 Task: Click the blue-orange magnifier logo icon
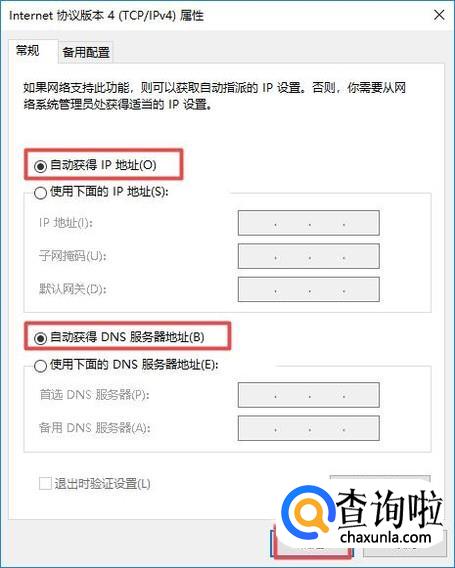click(x=308, y=514)
